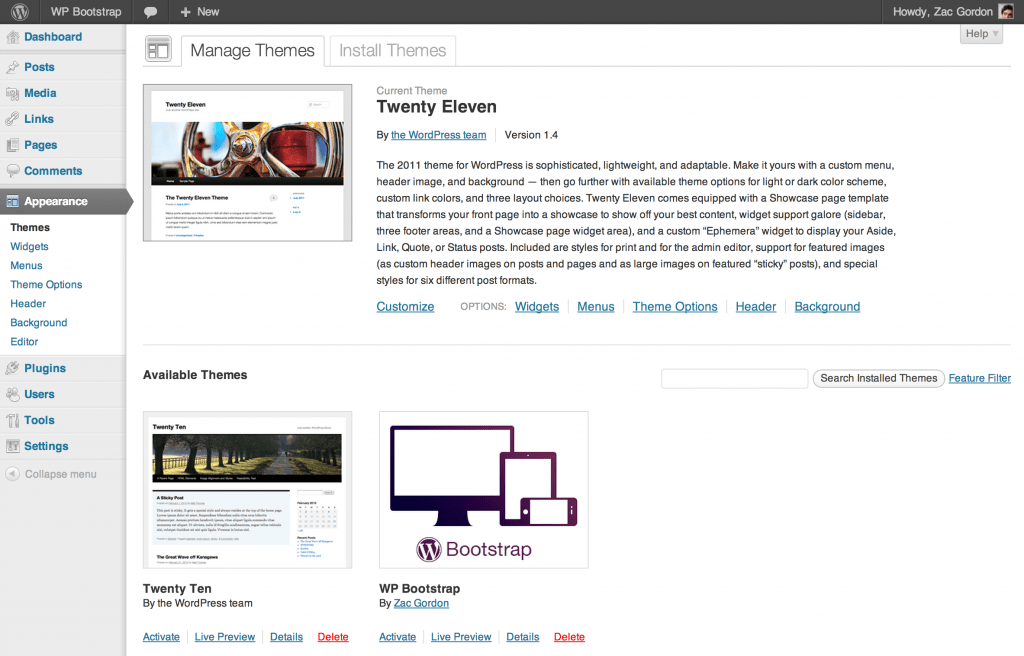Viewport: 1024px width, 656px height.
Task: Open the Media library via its sidebar icon
Action: pos(15,92)
